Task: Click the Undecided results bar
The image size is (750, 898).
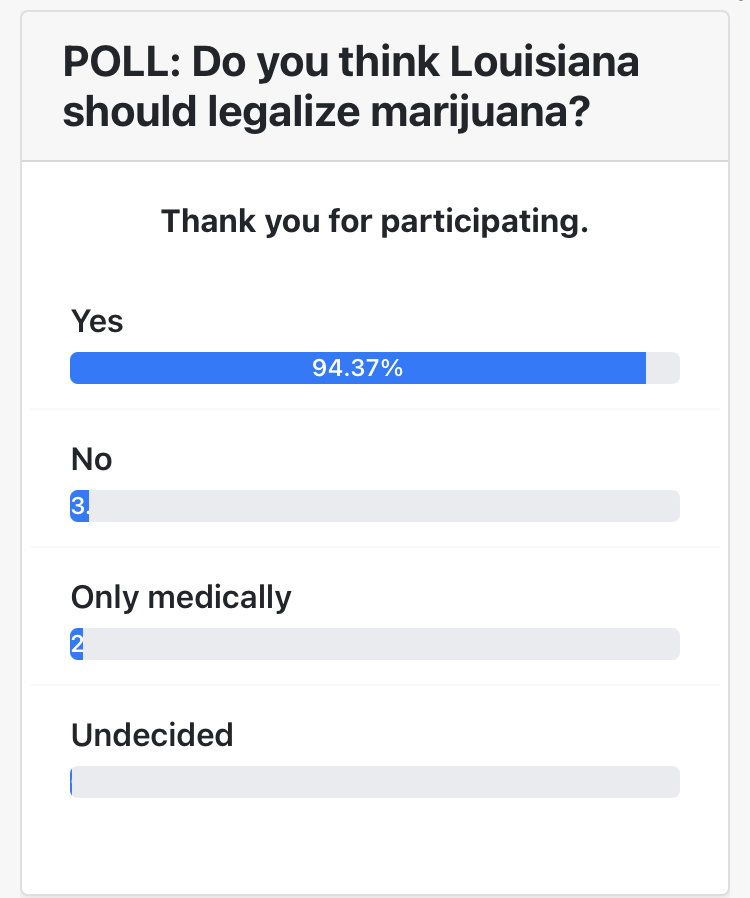Action: (x=375, y=782)
